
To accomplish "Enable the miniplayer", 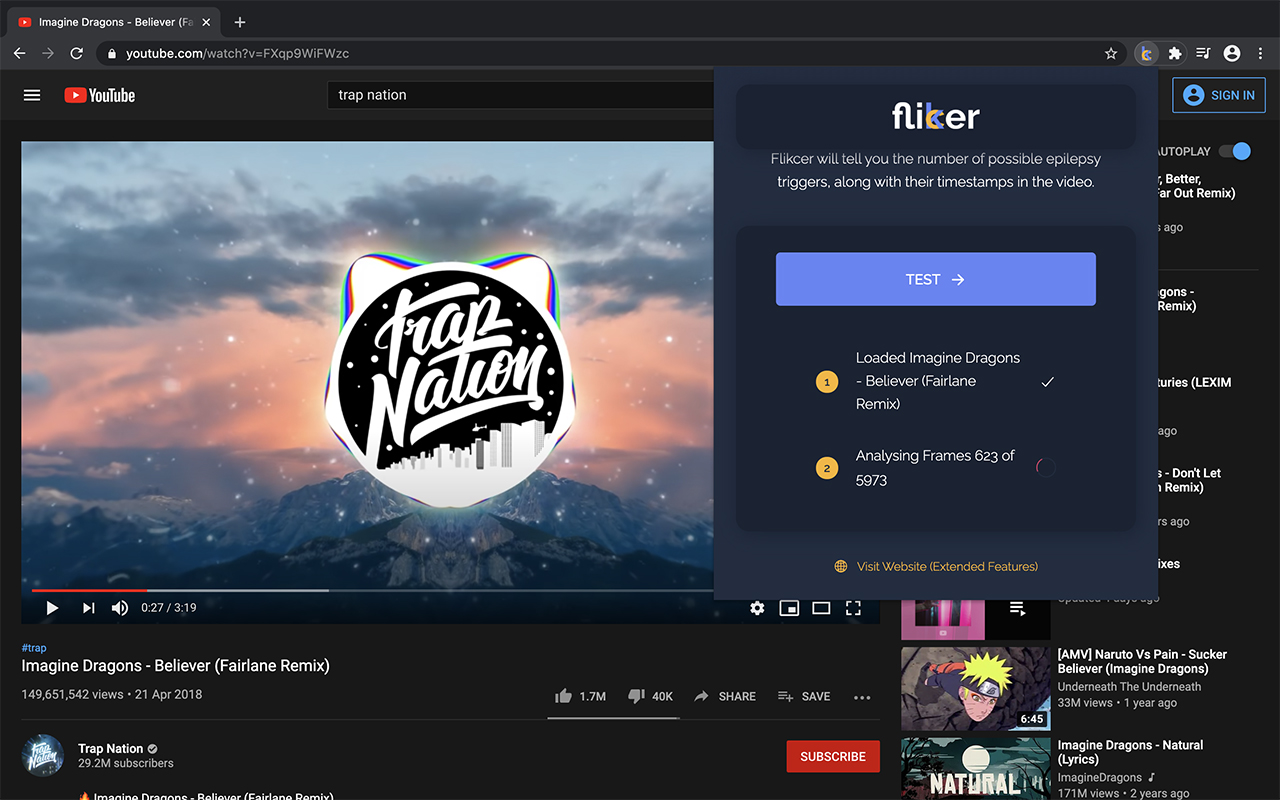I will [x=789, y=608].
